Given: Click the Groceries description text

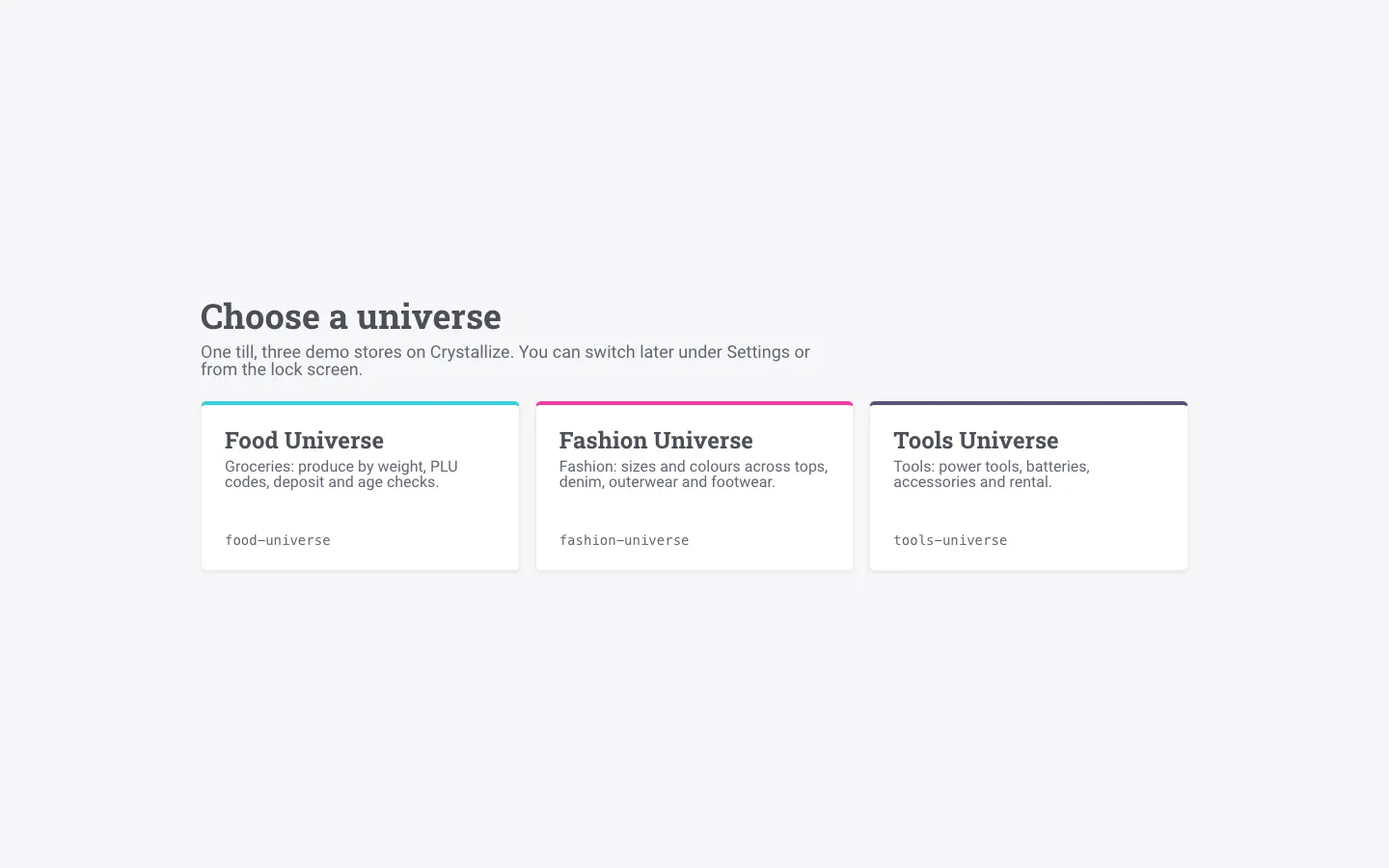Looking at the screenshot, I should [x=341, y=474].
